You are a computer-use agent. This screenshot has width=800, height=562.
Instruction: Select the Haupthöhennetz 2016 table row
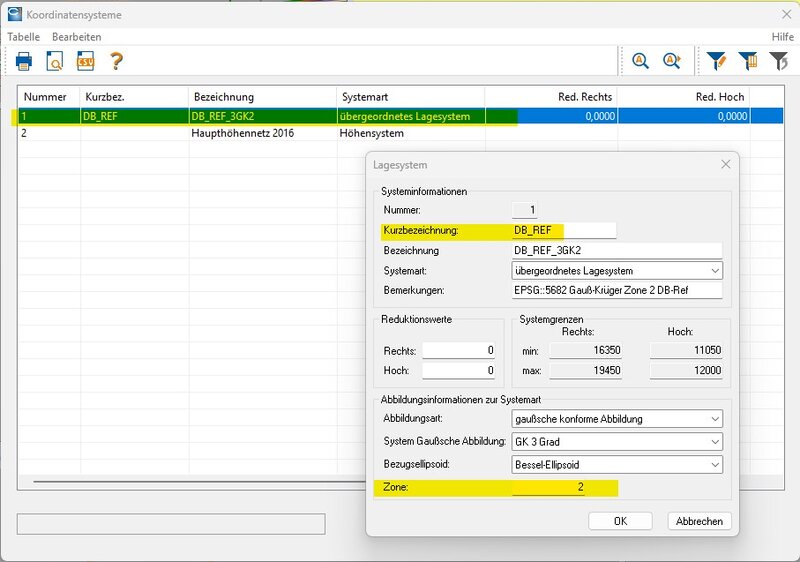(240, 133)
